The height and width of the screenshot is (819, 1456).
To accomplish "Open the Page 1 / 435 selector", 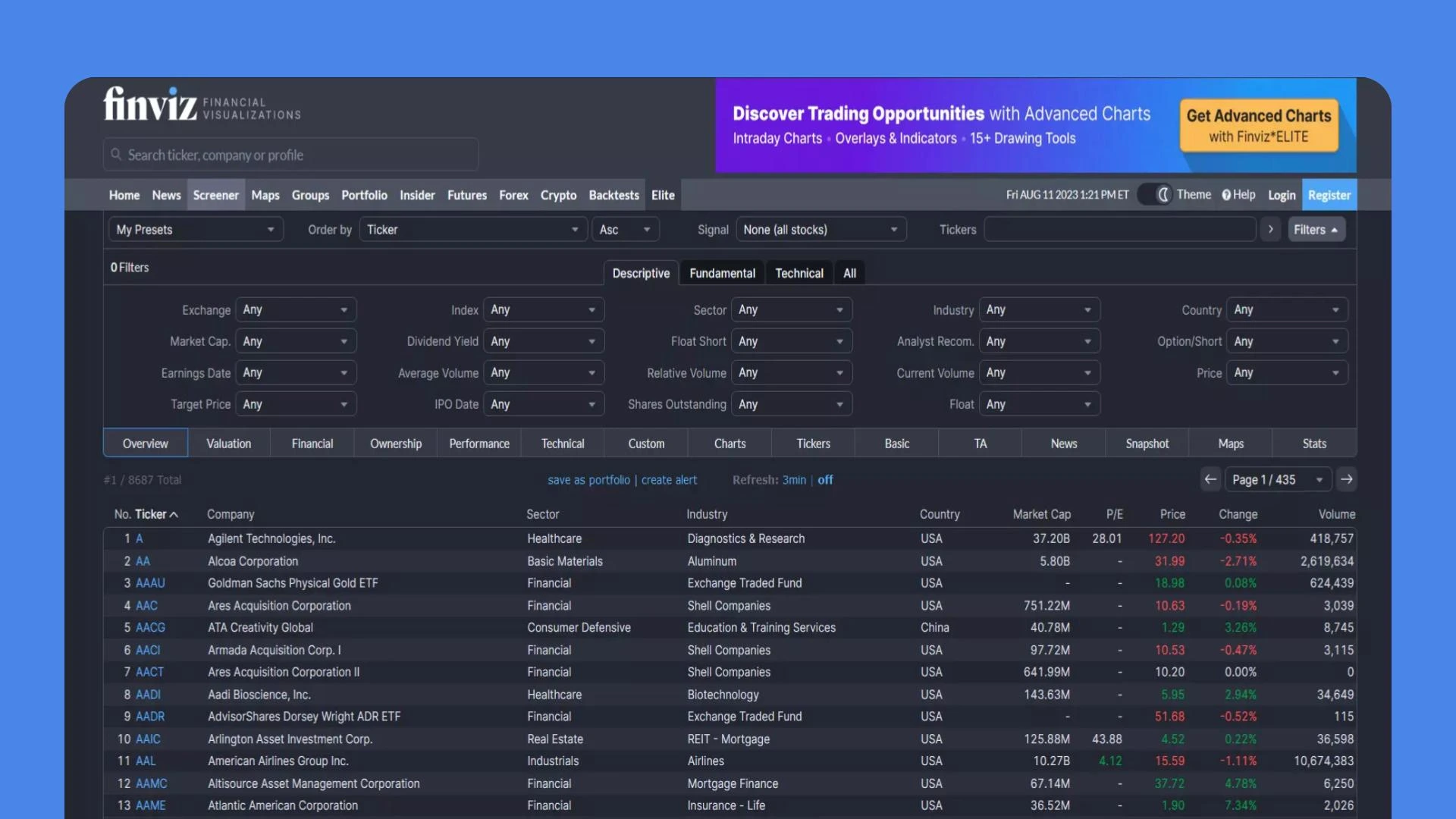I will tap(1277, 479).
